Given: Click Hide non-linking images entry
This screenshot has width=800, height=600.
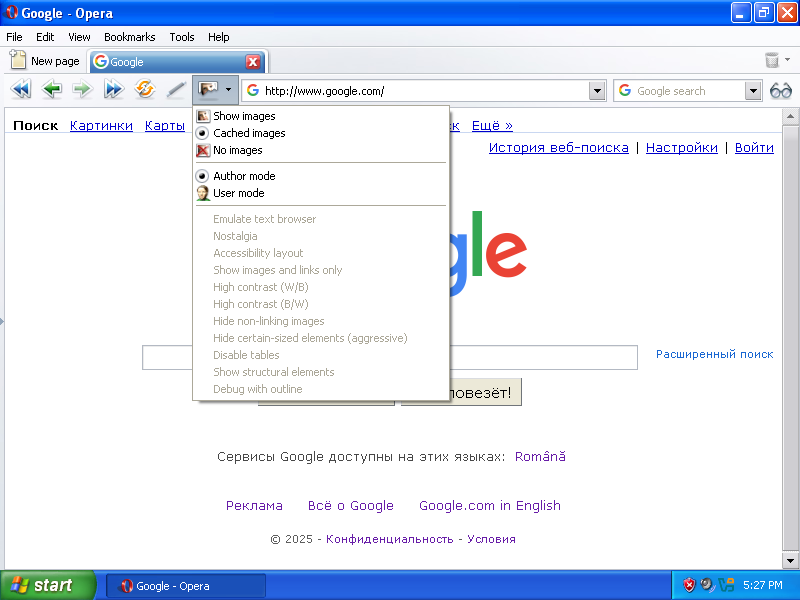Looking at the screenshot, I should (x=321, y=321).
